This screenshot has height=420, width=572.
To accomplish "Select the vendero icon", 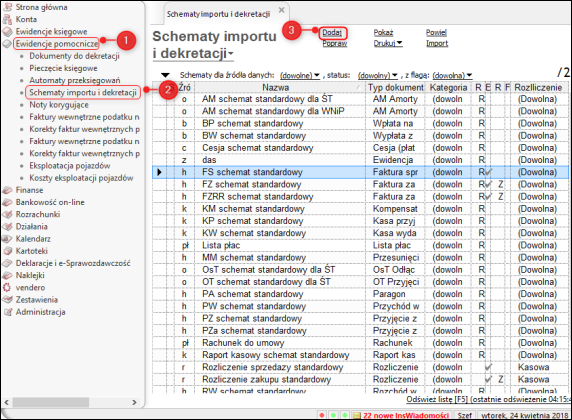I will point(7,288).
